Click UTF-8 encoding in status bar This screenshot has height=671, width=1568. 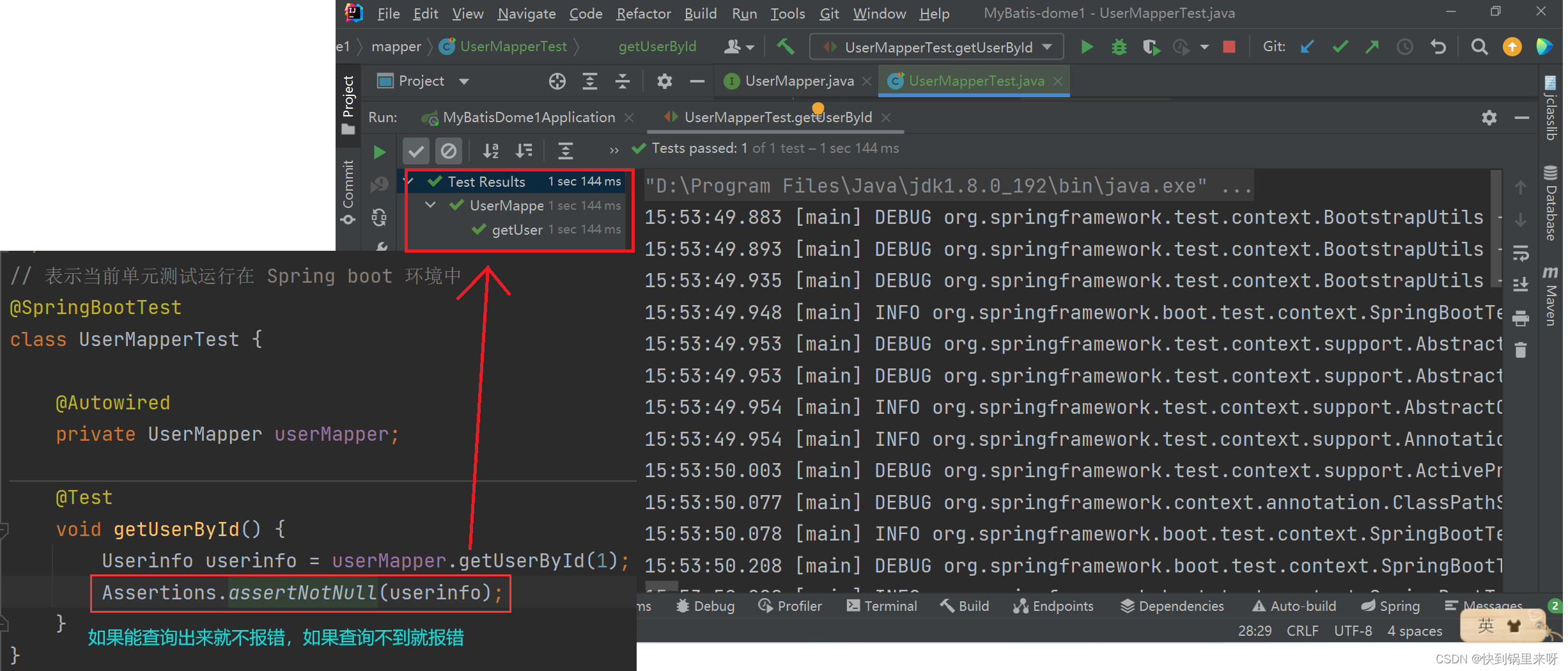[x=1353, y=631]
